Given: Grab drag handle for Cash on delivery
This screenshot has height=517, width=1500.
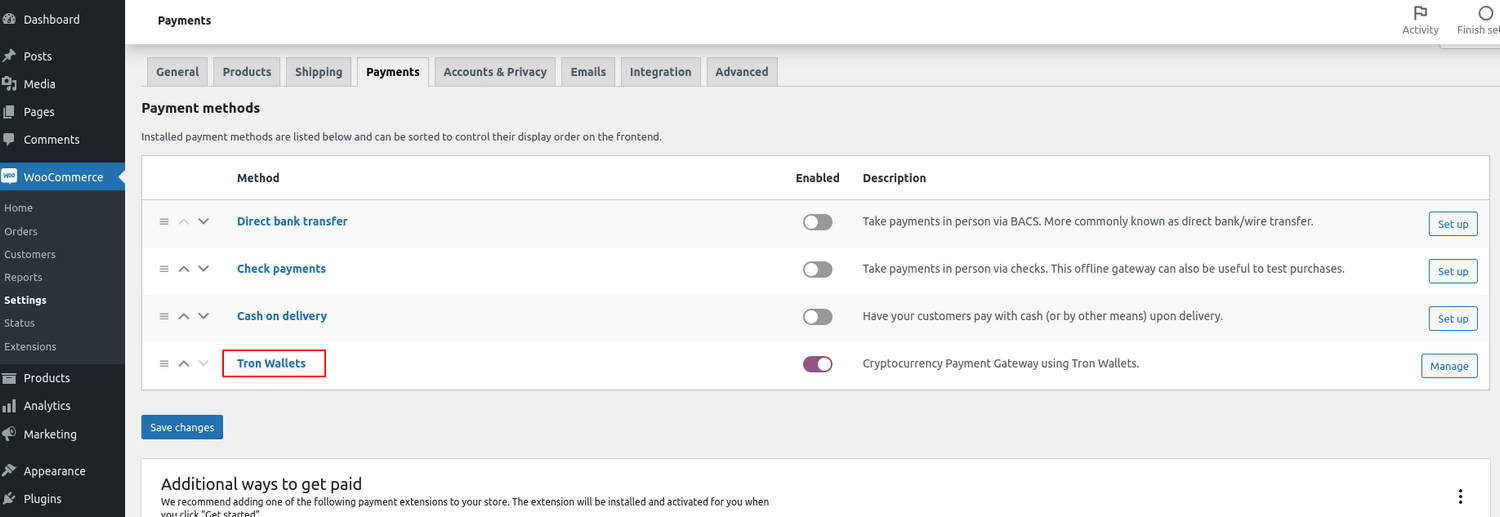Looking at the screenshot, I should [x=164, y=316].
